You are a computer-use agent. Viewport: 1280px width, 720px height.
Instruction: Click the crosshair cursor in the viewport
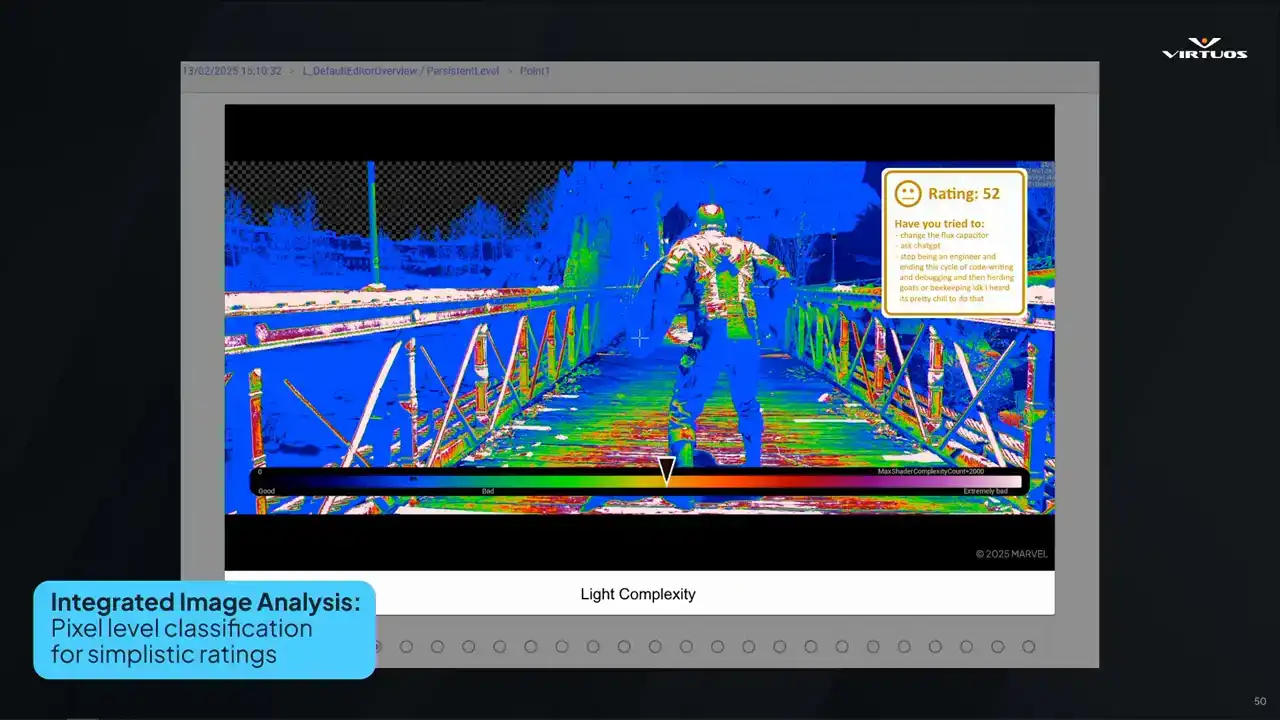639,338
